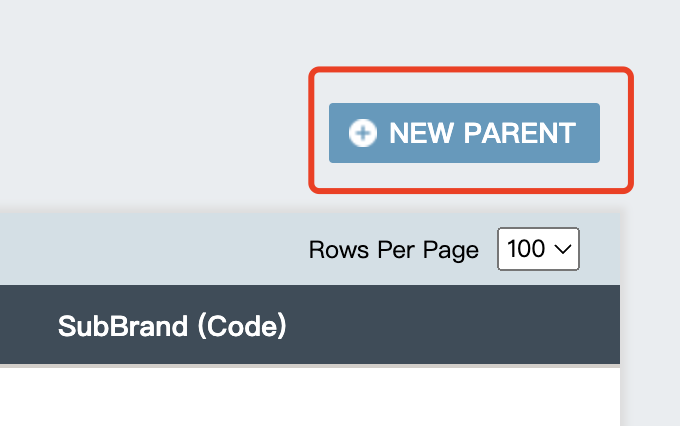Click the Rows Per Page label

394,250
